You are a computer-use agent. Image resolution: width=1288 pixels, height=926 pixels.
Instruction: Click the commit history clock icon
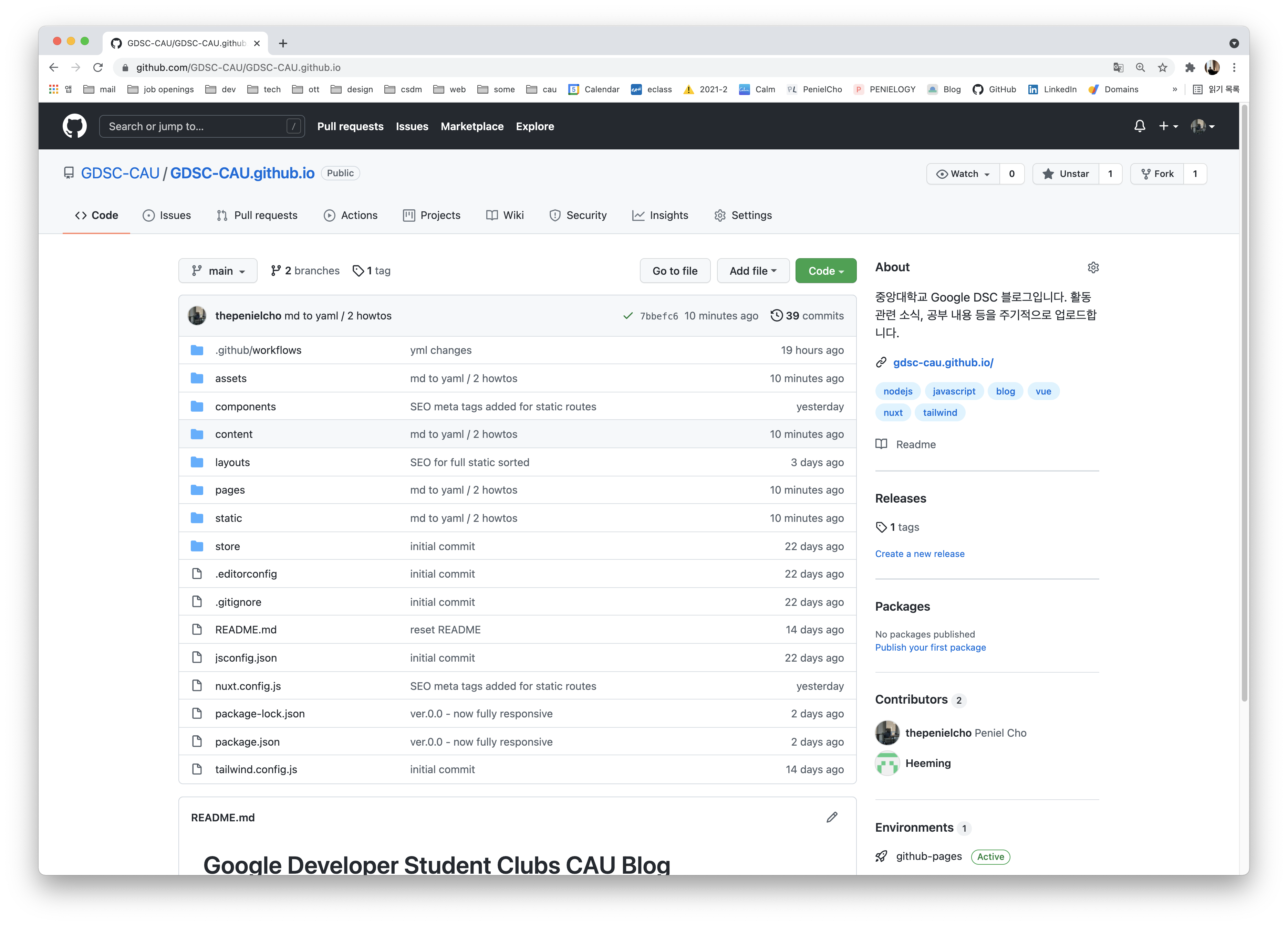coord(776,315)
